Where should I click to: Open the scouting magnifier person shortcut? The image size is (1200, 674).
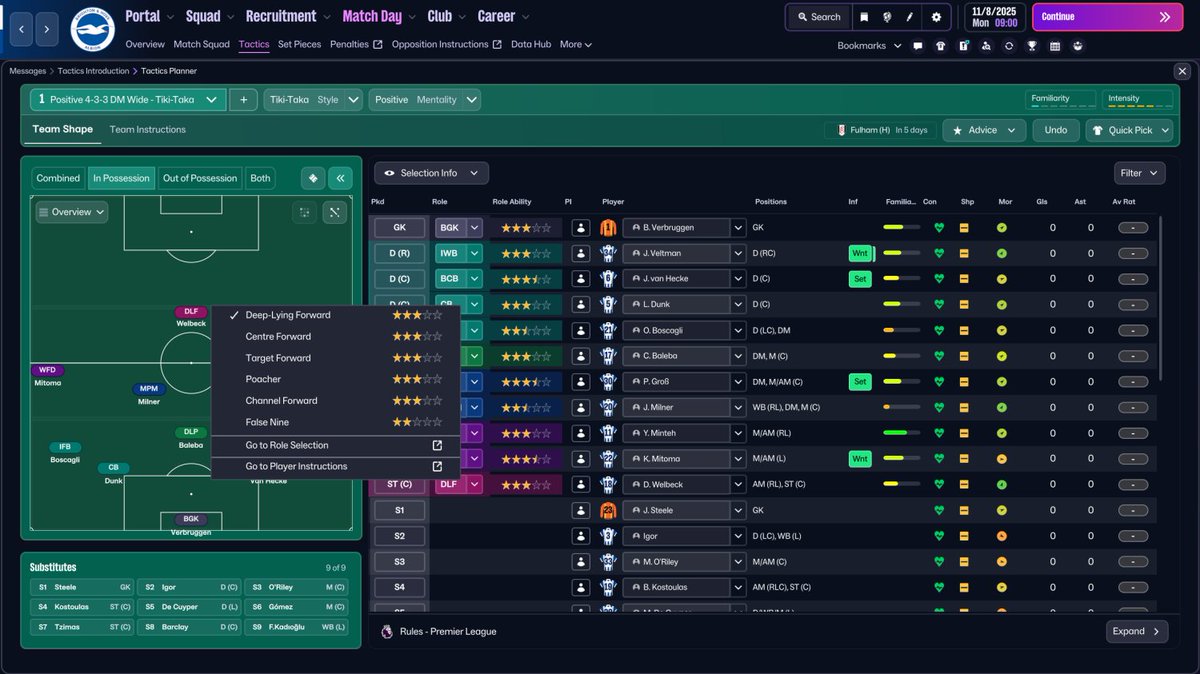click(x=986, y=46)
